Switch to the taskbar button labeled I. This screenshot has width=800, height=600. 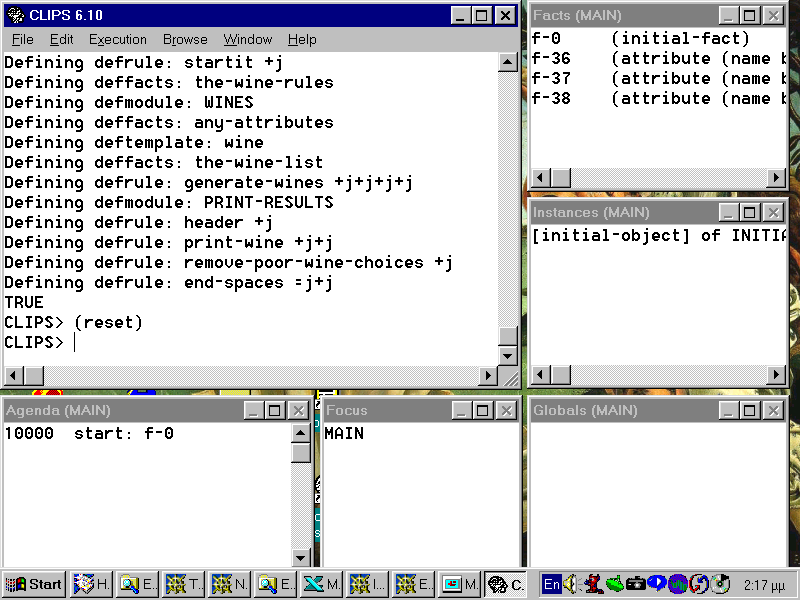point(367,584)
